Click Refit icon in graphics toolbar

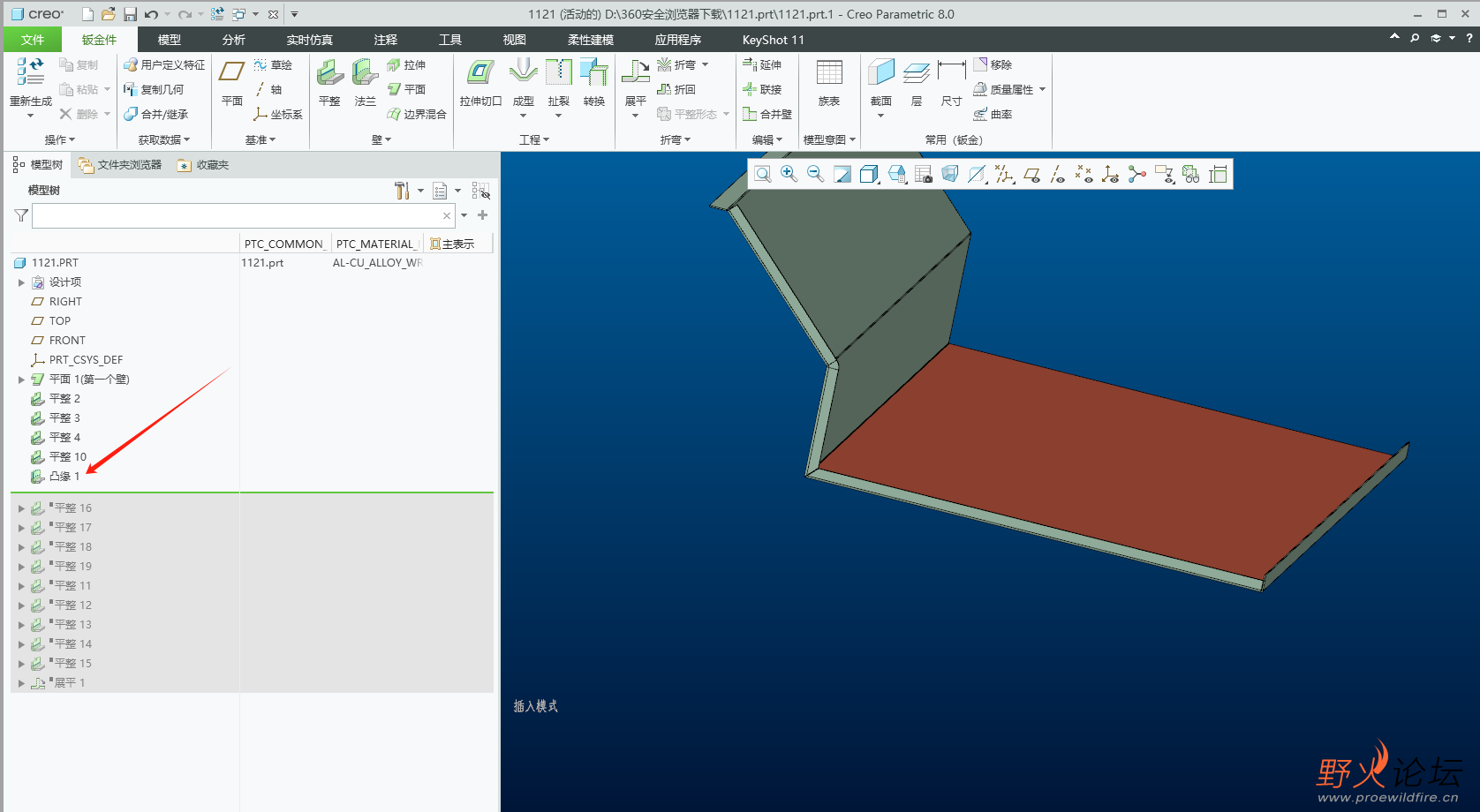[763, 175]
